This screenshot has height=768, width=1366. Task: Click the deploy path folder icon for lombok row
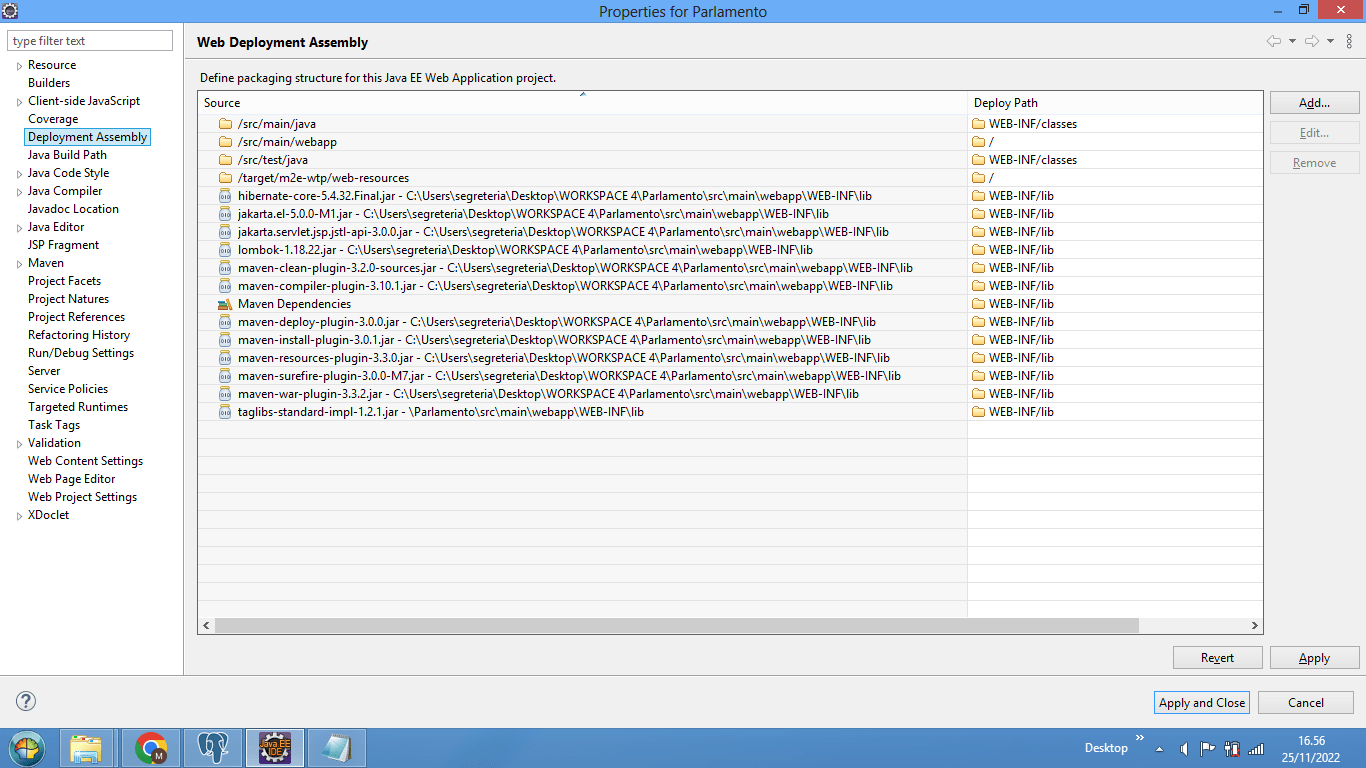click(x=979, y=250)
